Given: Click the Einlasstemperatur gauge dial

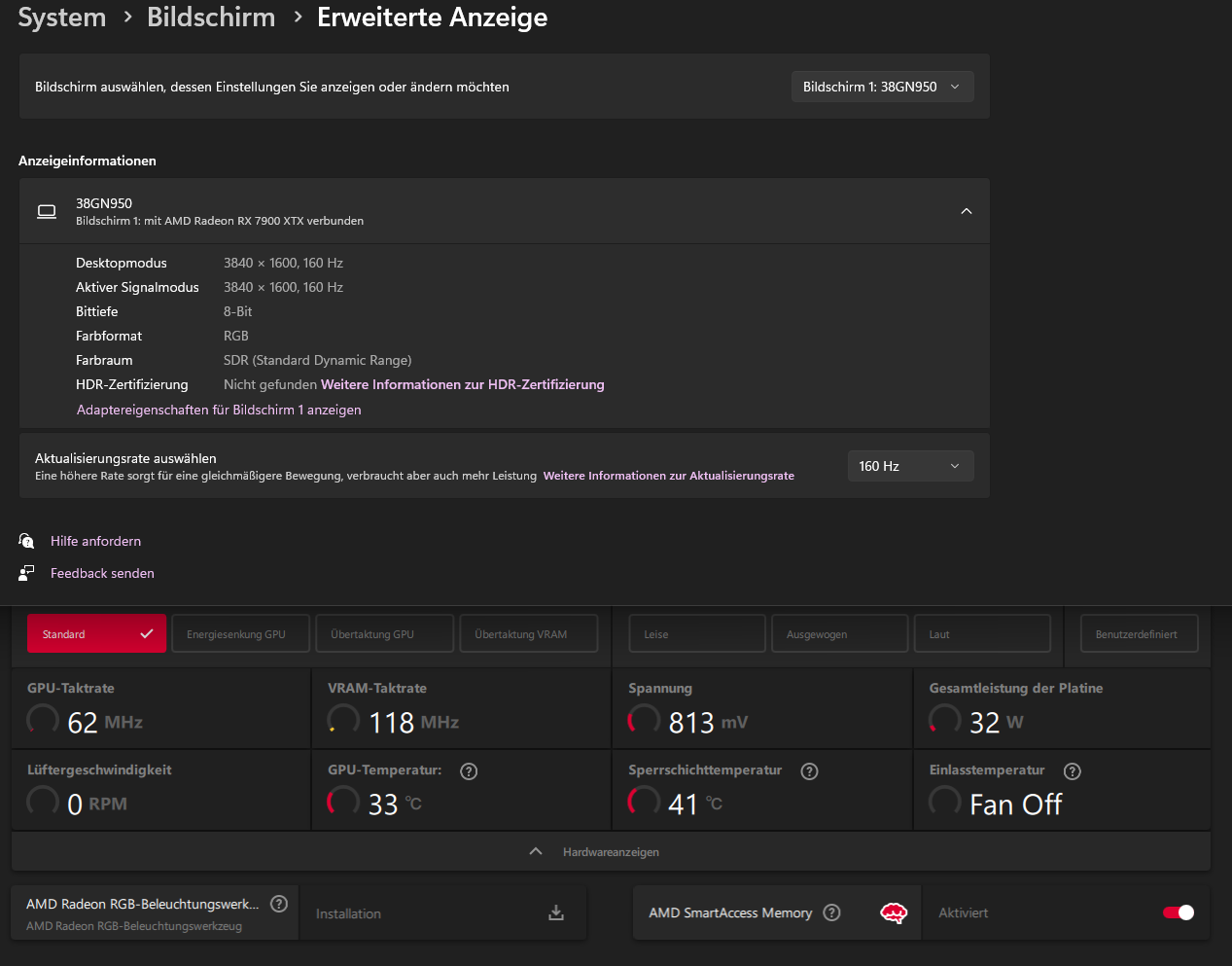Looking at the screenshot, I should tap(945, 802).
